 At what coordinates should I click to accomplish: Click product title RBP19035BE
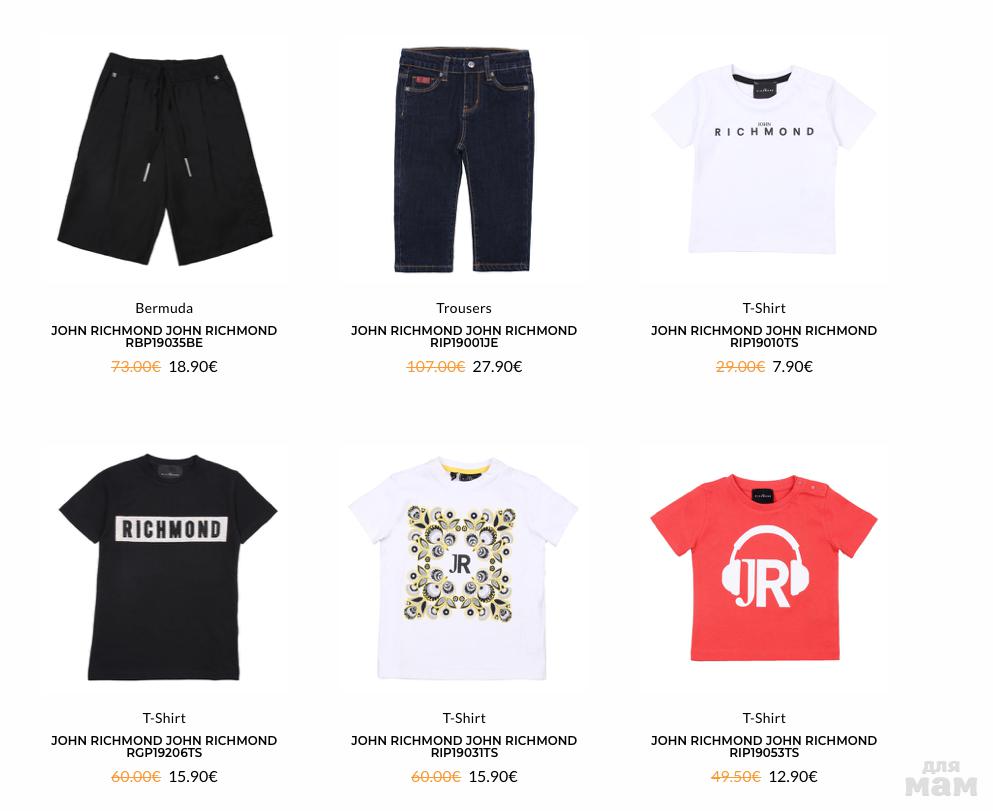pos(164,337)
